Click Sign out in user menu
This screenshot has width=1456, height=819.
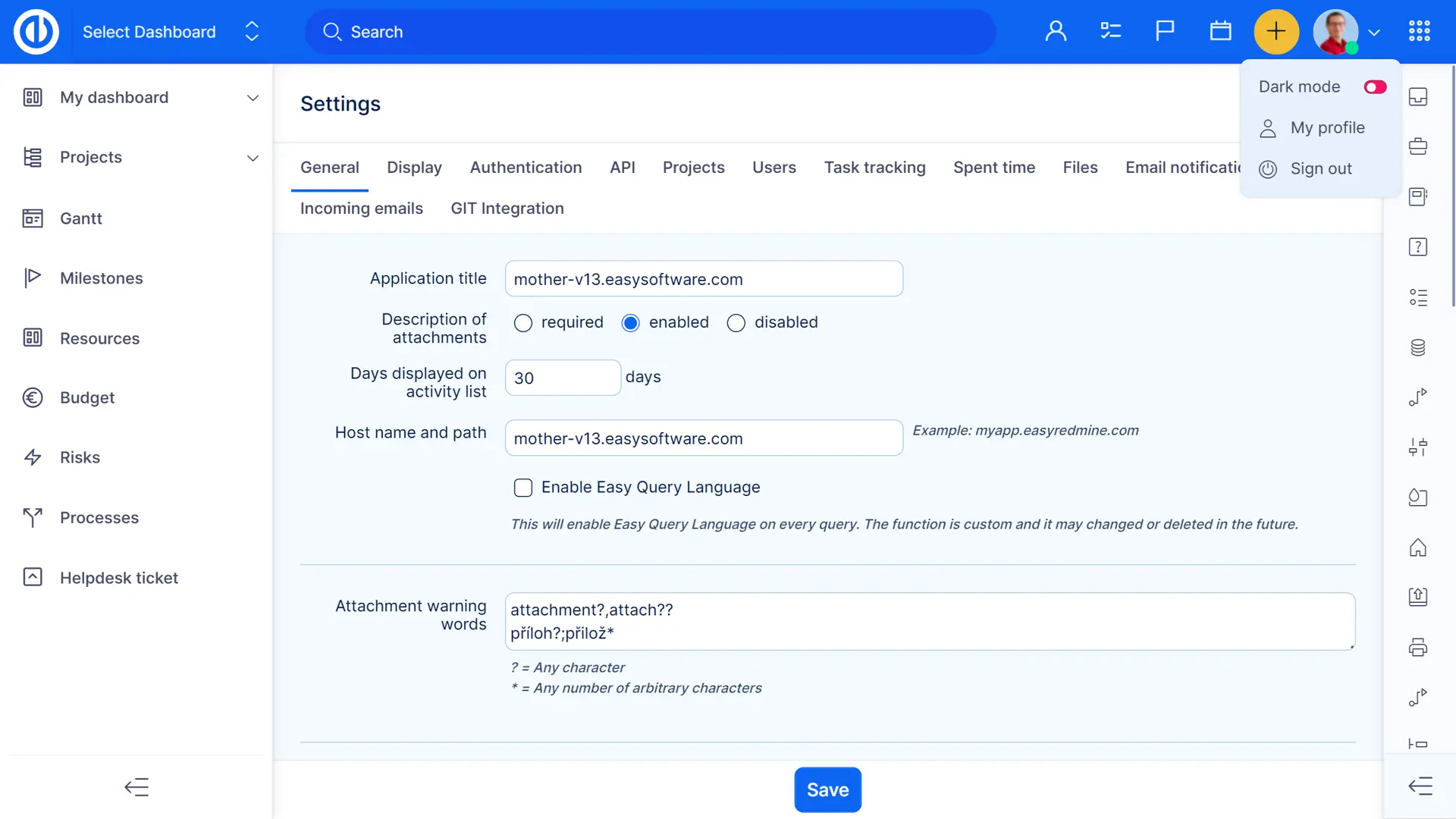(x=1320, y=169)
